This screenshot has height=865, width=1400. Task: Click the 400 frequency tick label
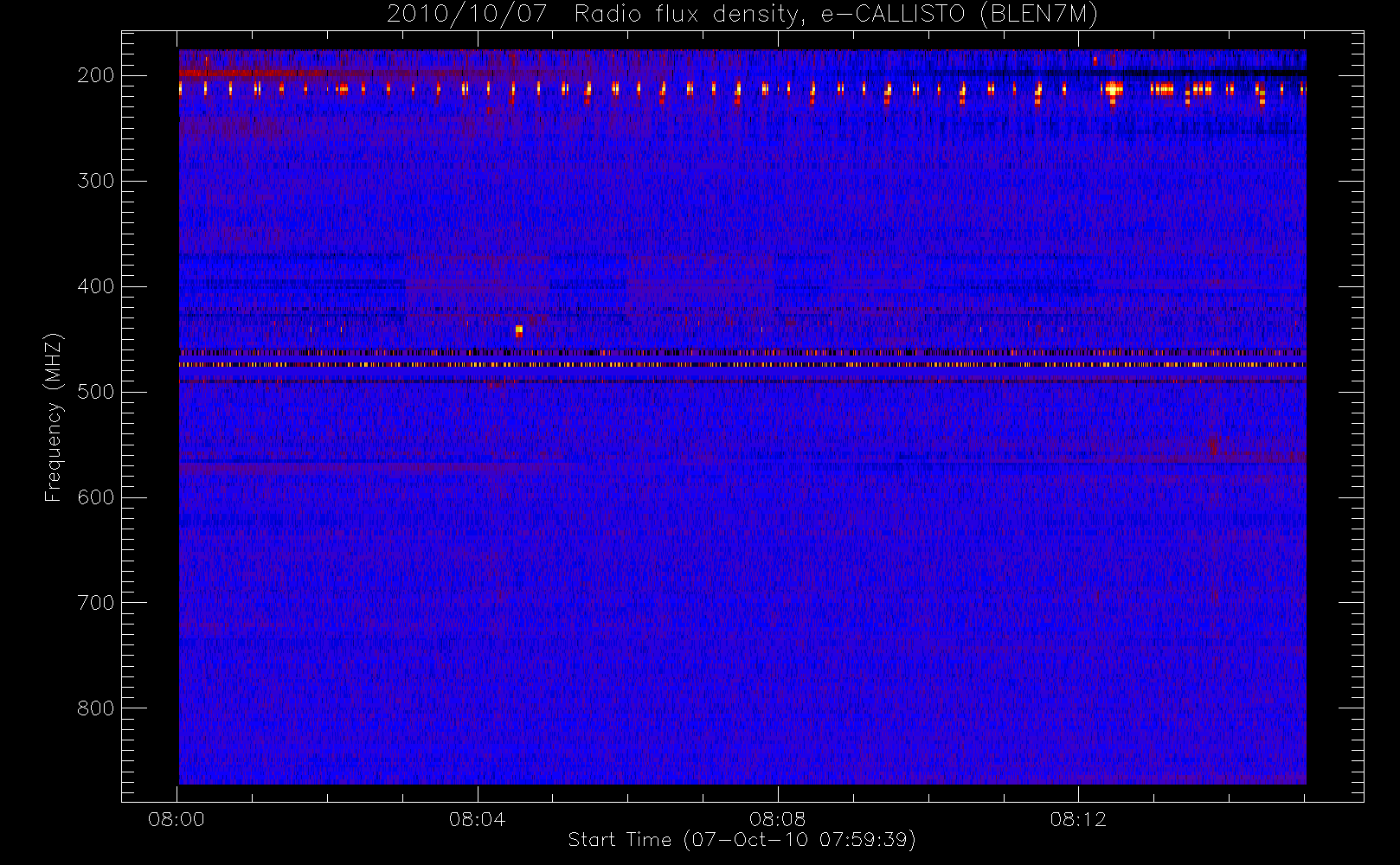click(x=95, y=286)
